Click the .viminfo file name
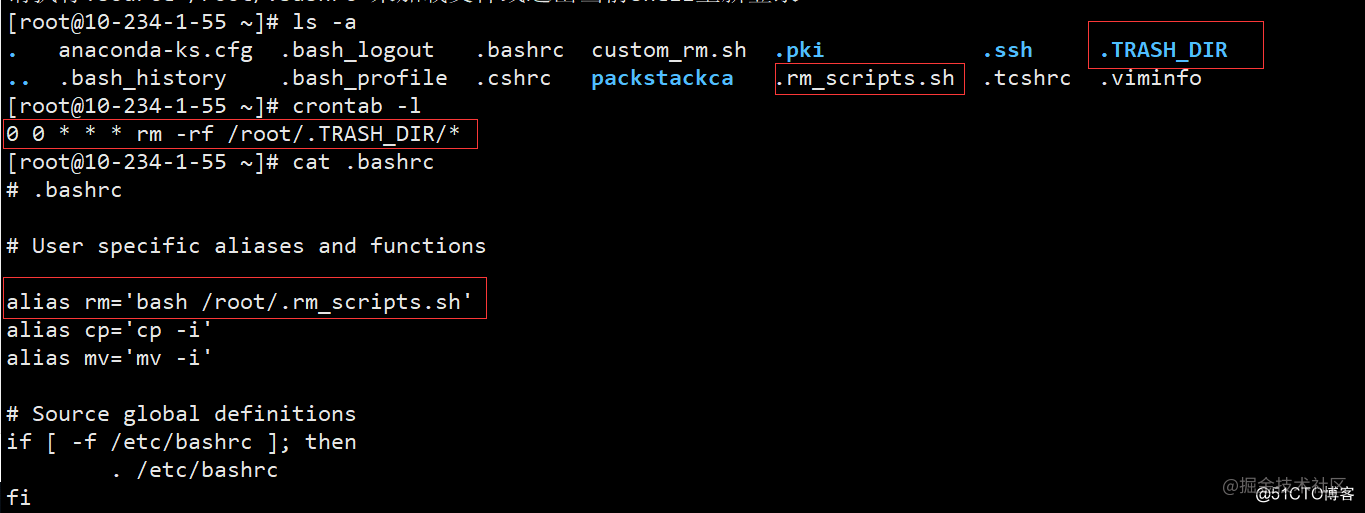The width and height of the screenshot is (1365, 513). 1150,78
